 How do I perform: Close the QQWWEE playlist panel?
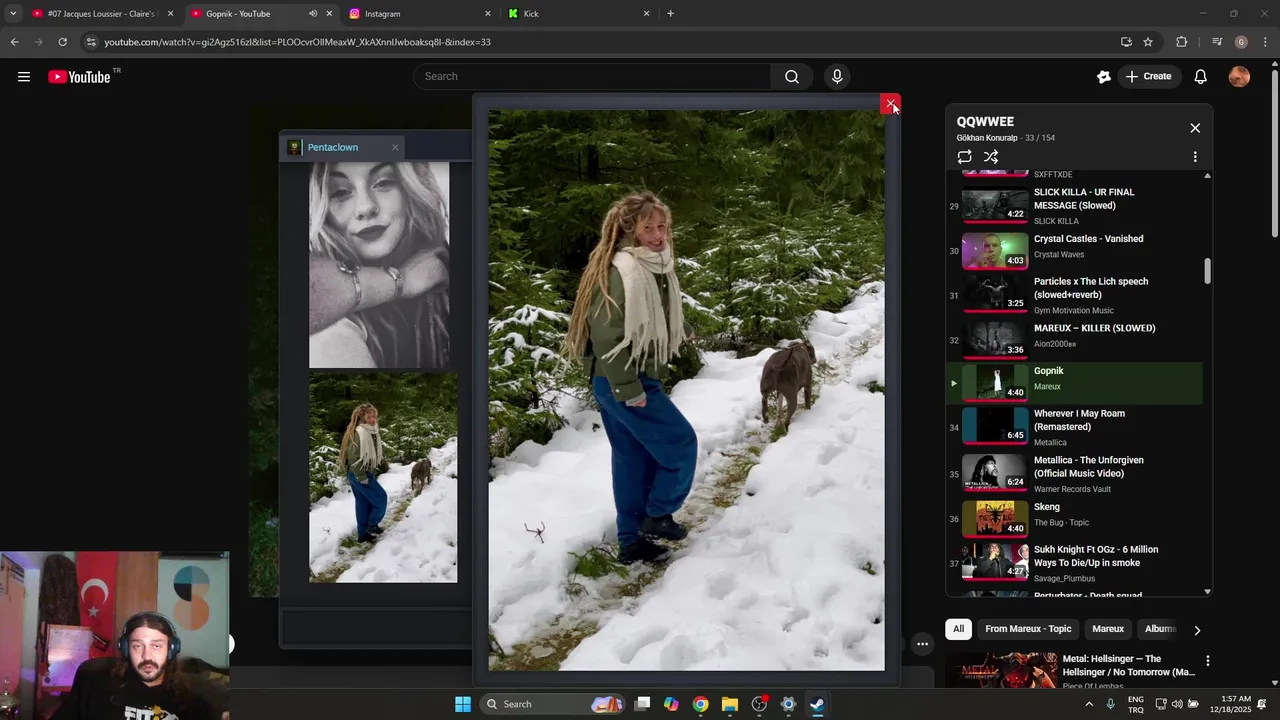1195,128
